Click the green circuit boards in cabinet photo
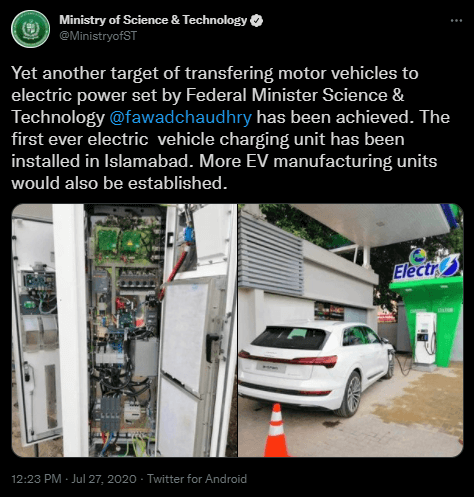The width and height of the screenshot is (474, 497). pyautogui.click(x=119, y=241)
